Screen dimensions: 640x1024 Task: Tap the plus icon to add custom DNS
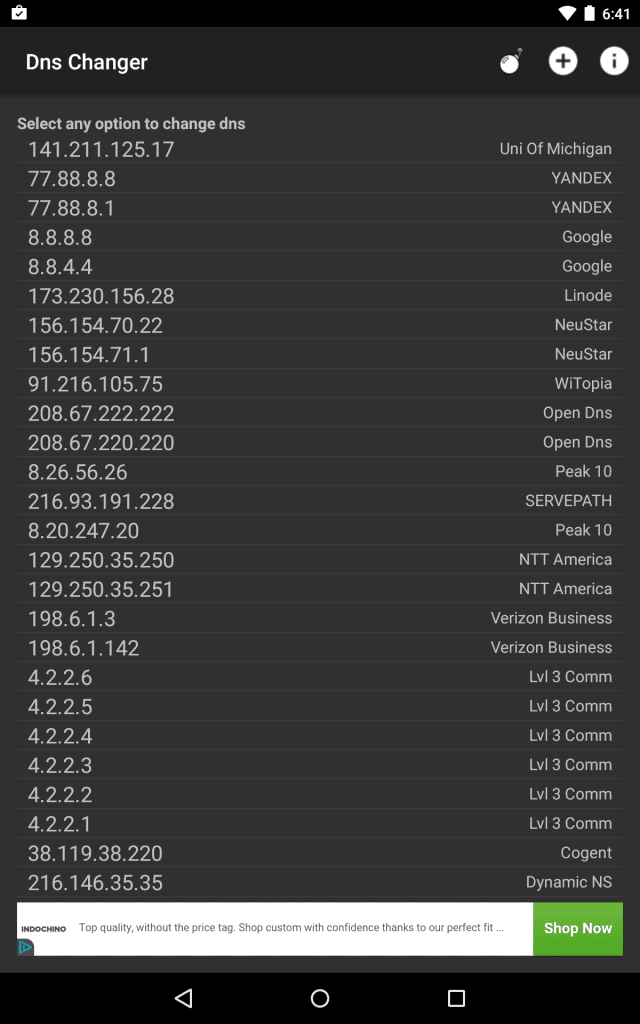coord(562,61)
